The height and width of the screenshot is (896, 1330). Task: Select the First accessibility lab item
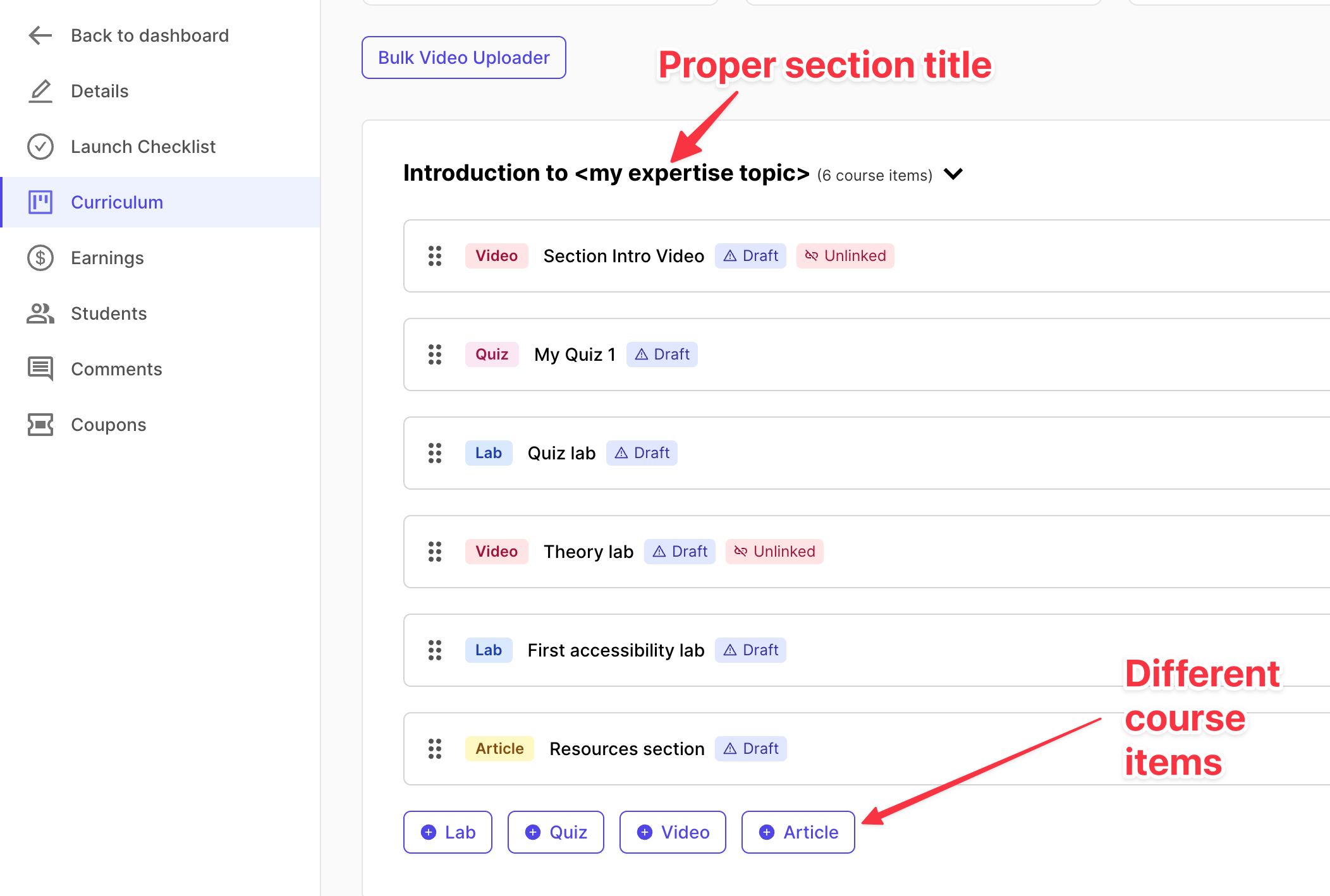616,650
